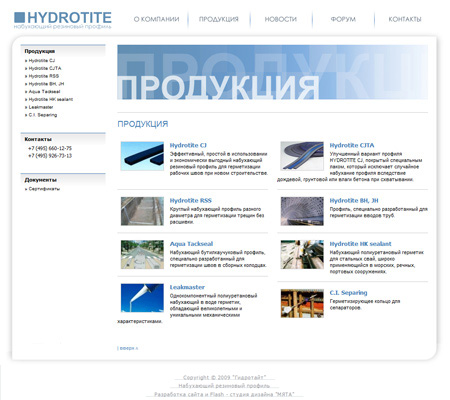The width and height of the screenshot is (450, 400).
Task: Click the Hydrotite RSS product thumbnail
Action: (142, 211)
